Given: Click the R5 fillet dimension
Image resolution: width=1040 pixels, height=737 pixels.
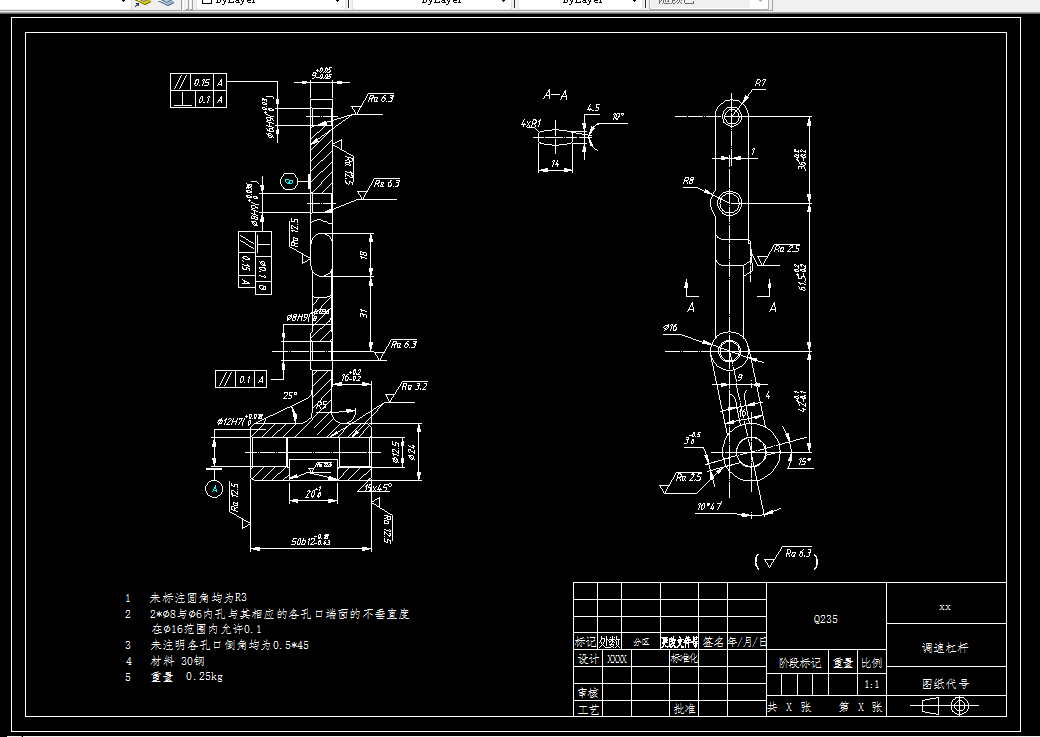Looking at the screenshot, I should [322, 404].
